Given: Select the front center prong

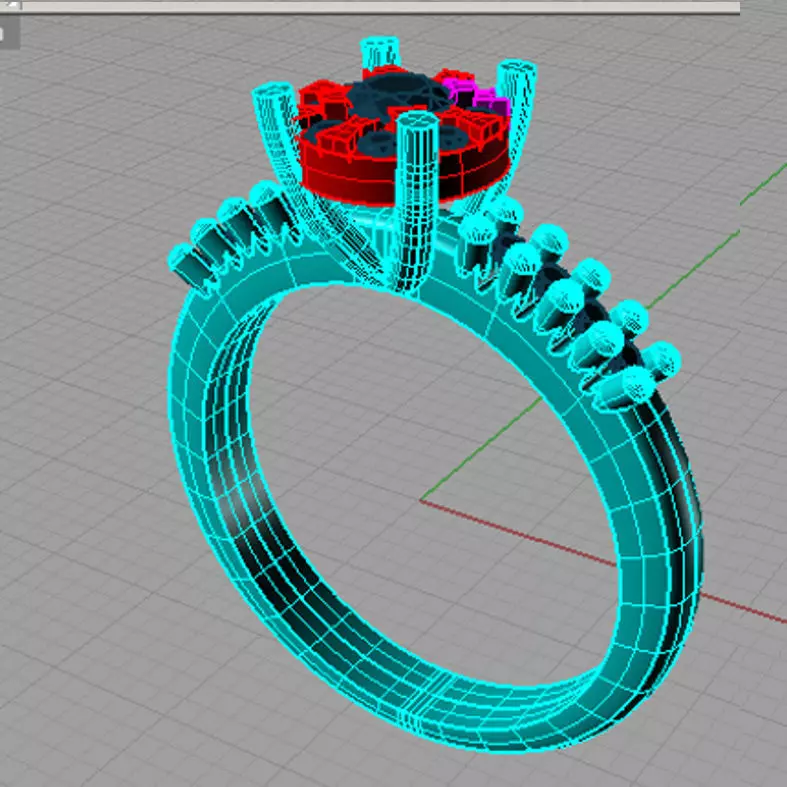Looking at the screenshot, I should (415, 201).
